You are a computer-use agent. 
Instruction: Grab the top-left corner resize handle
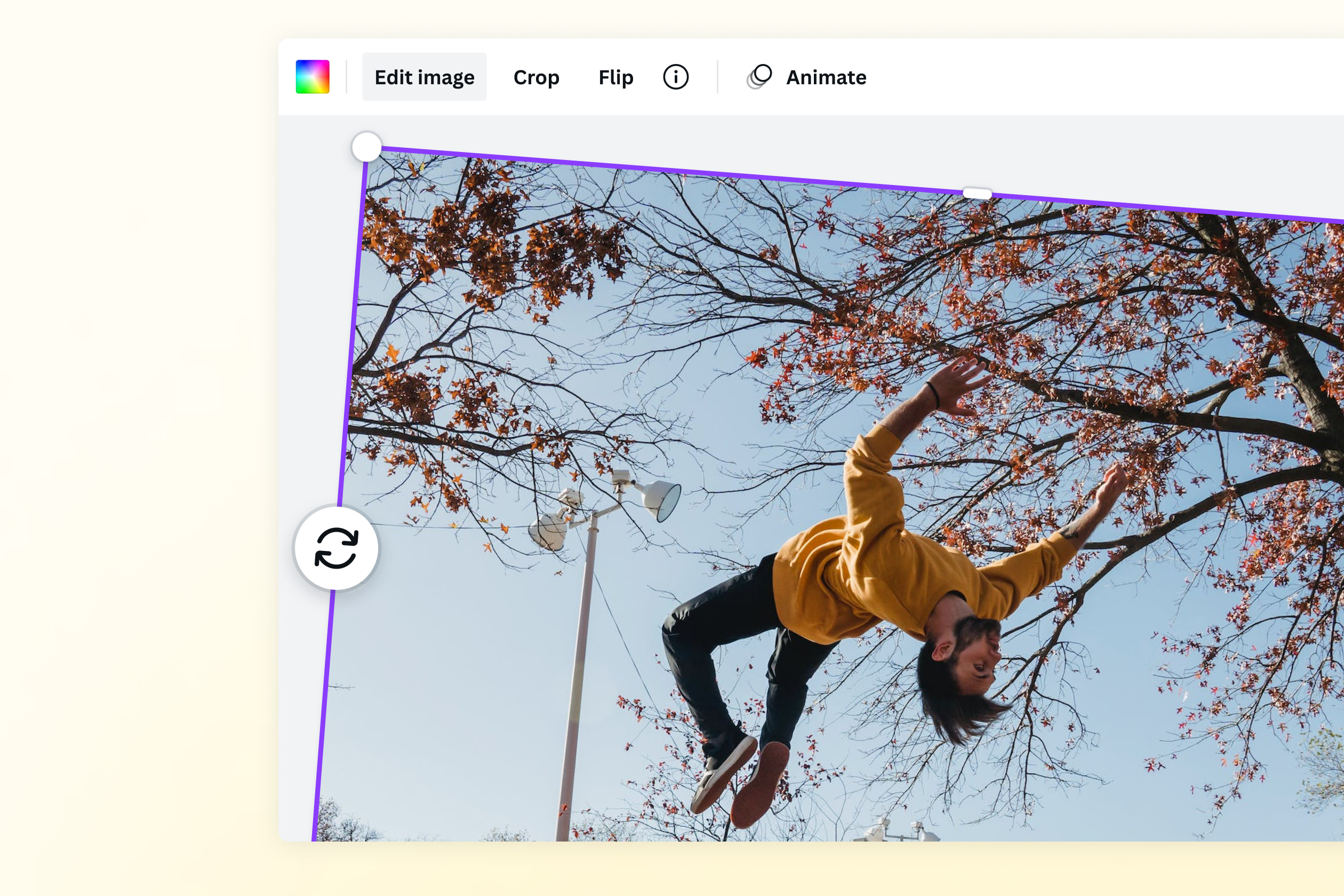[x=366, y=147]
